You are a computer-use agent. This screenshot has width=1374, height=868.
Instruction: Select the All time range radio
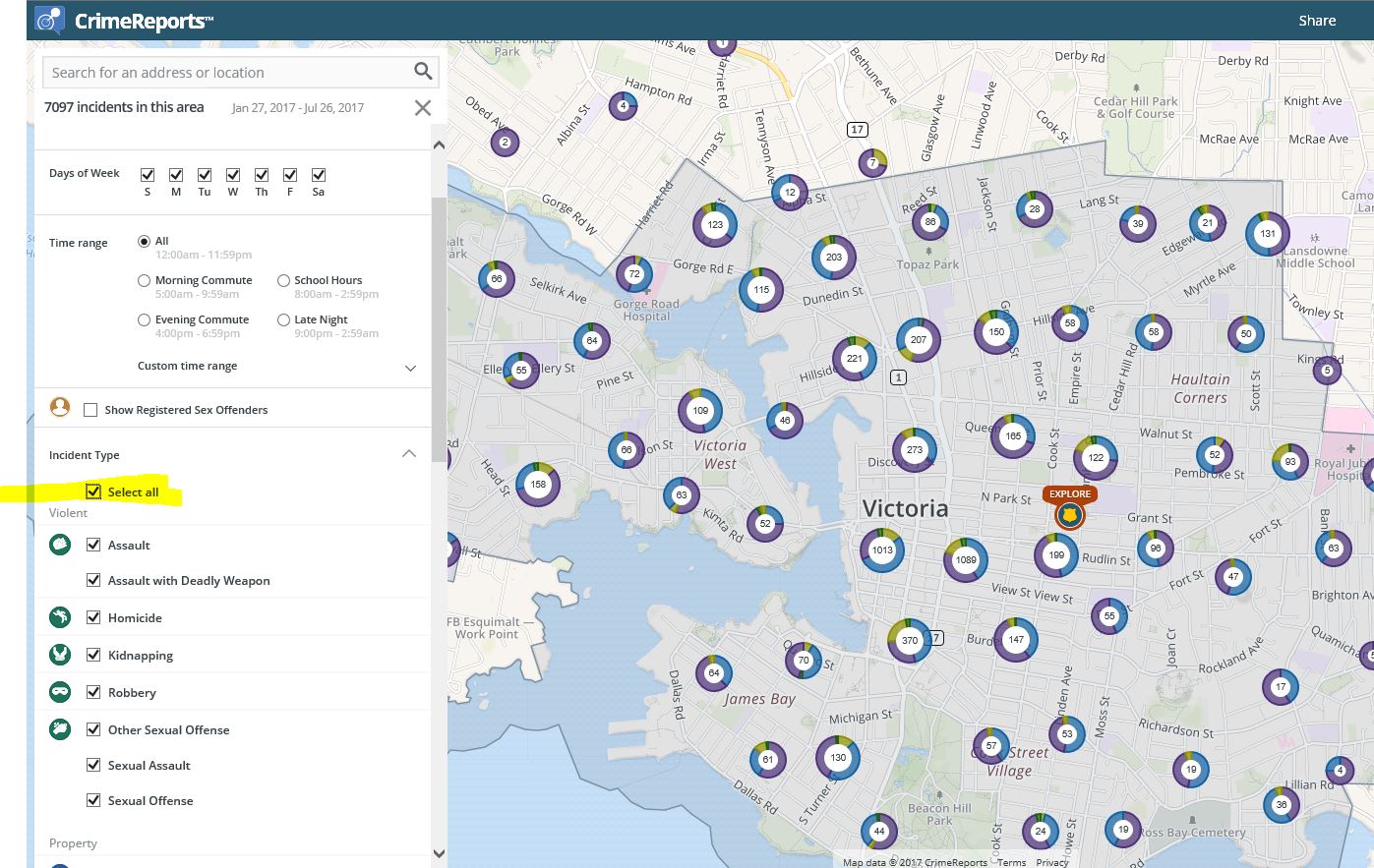click(145, 241)
